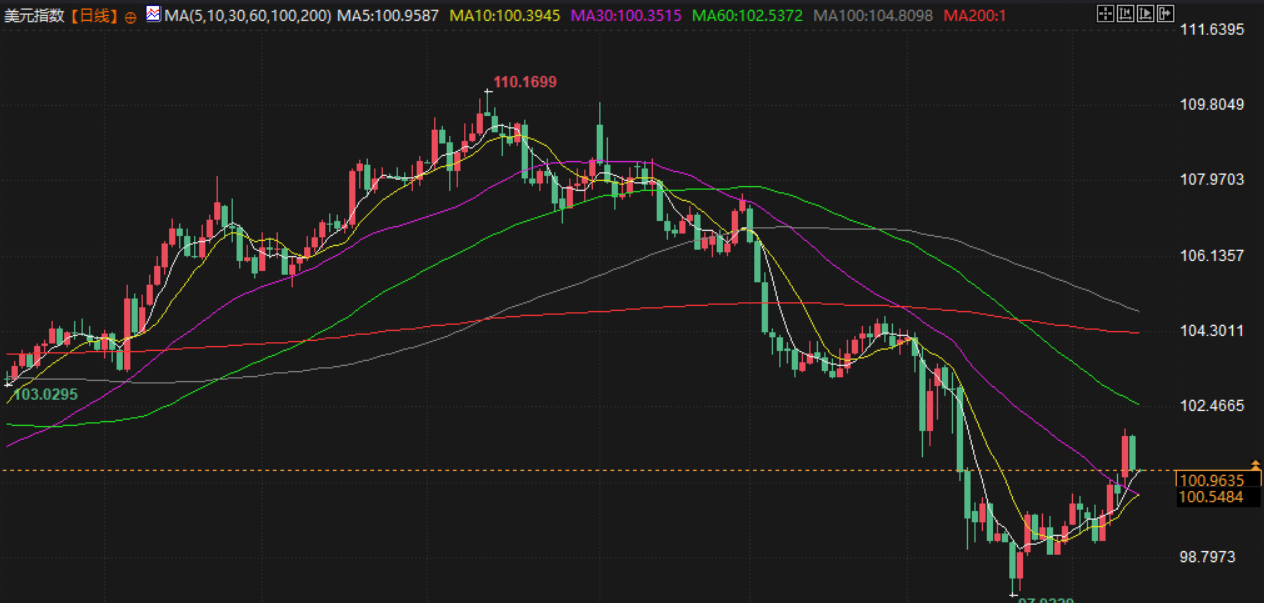
Task: Click the current price tag 100.9635
Action: [x=1211, y=480]
